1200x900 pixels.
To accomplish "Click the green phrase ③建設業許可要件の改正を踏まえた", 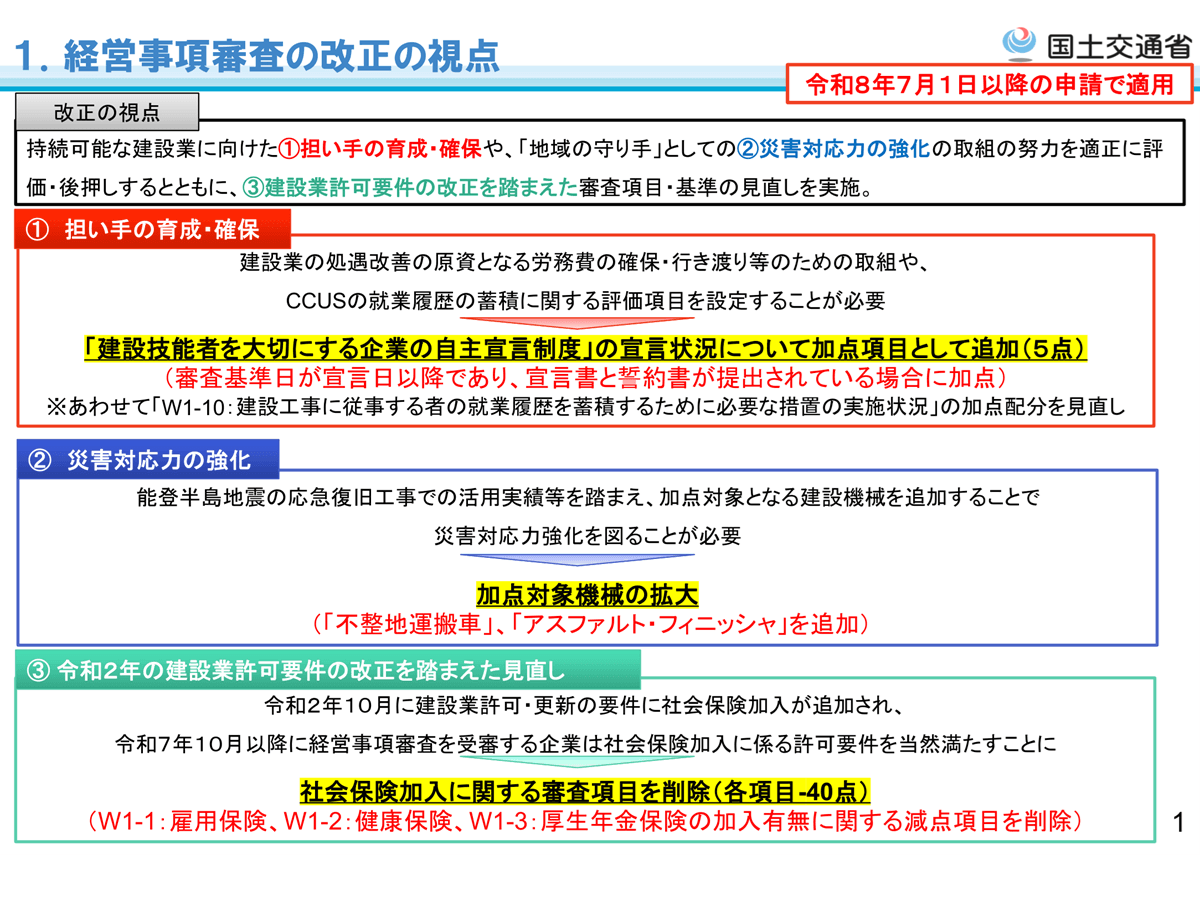I will (x=410, y=188).
